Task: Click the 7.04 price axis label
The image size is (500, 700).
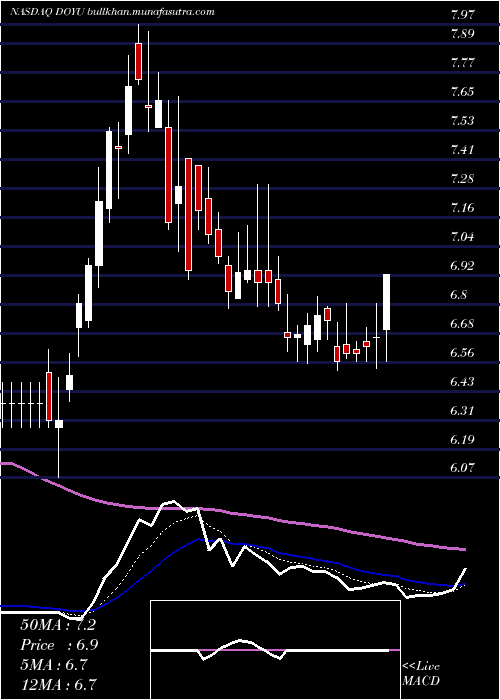Action: pos(462,237)
